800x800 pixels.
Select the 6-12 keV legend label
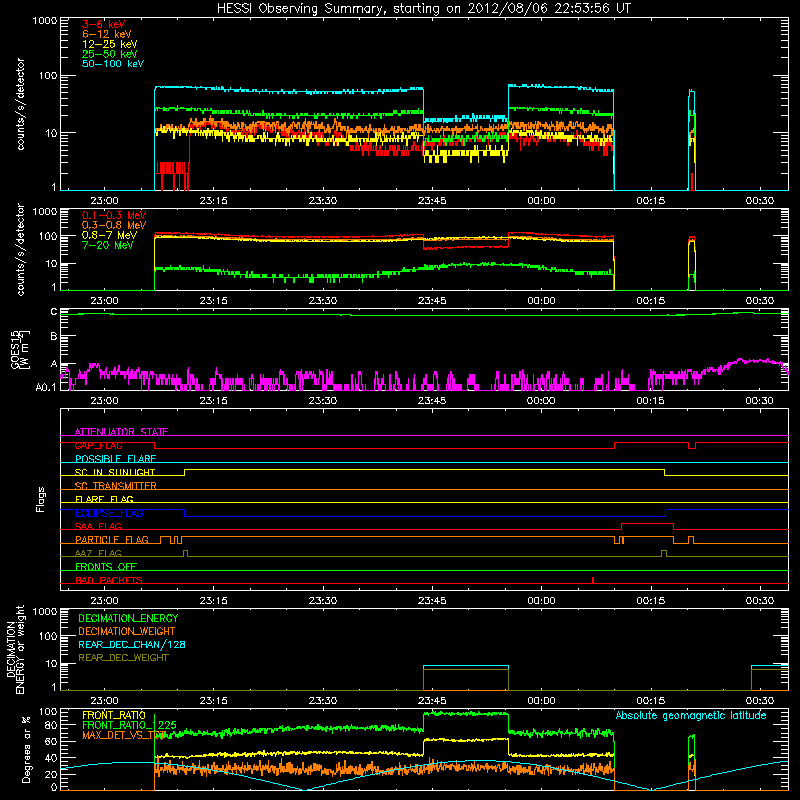tap(107, 34)
